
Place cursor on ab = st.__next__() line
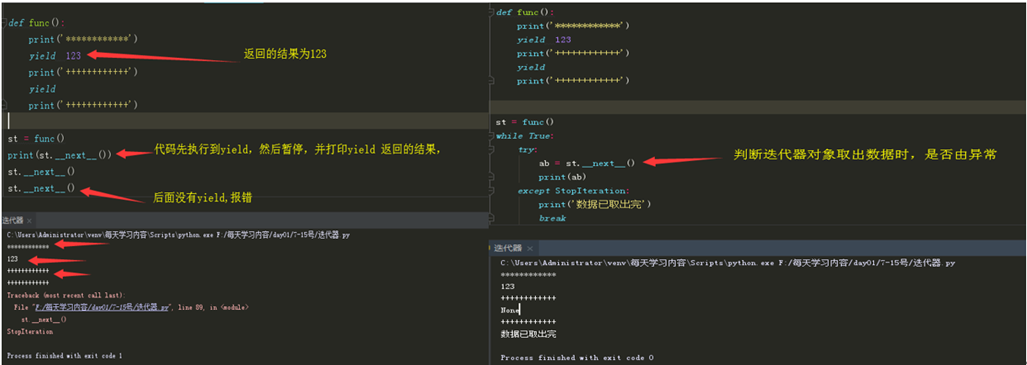[587, 164]
